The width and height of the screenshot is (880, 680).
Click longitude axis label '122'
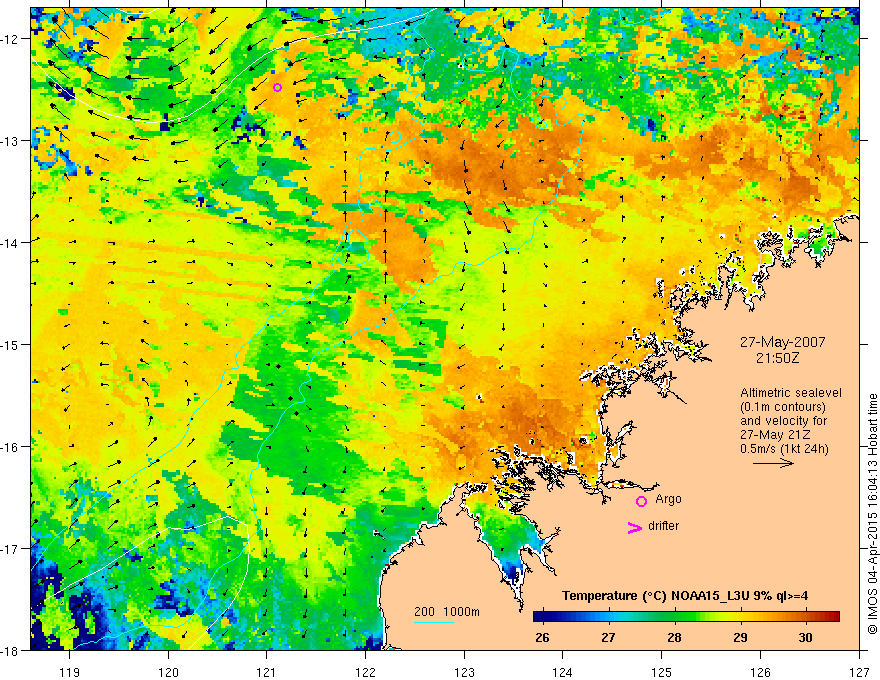(365, 672)
